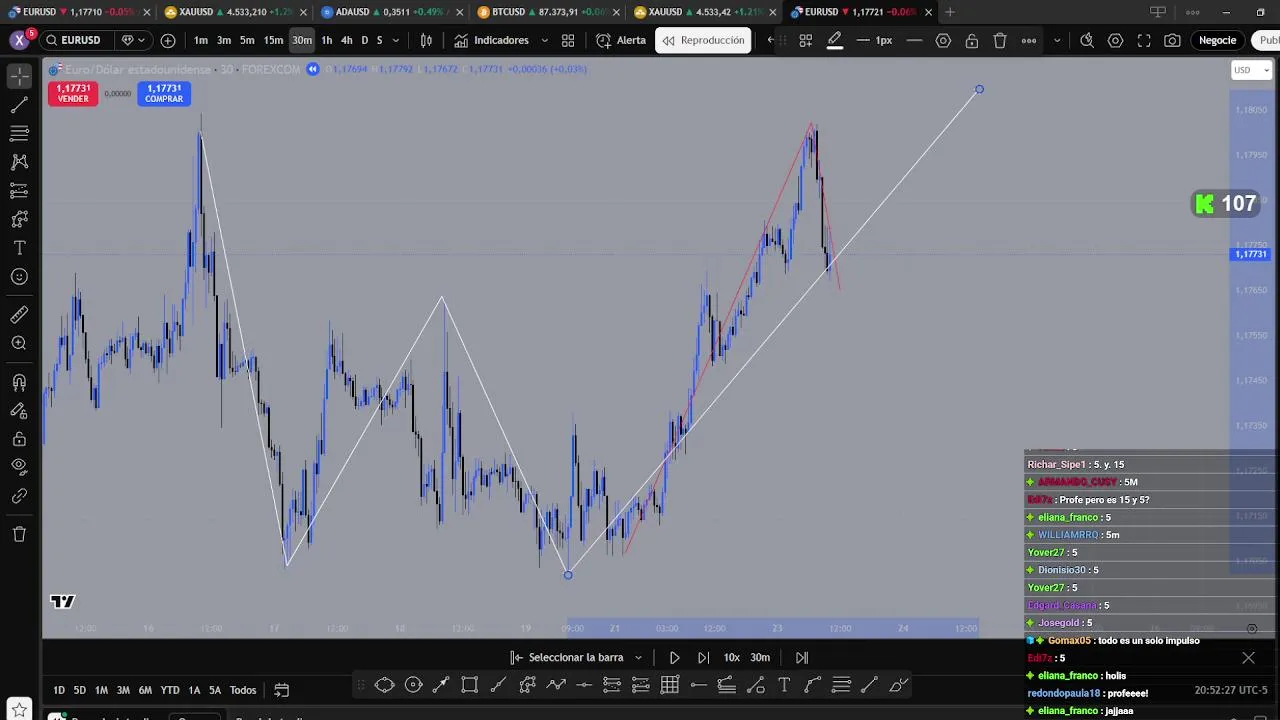Open the Fibonacci tools group
This screenshot has height=720, width=1280.
[x=19, y=133]
